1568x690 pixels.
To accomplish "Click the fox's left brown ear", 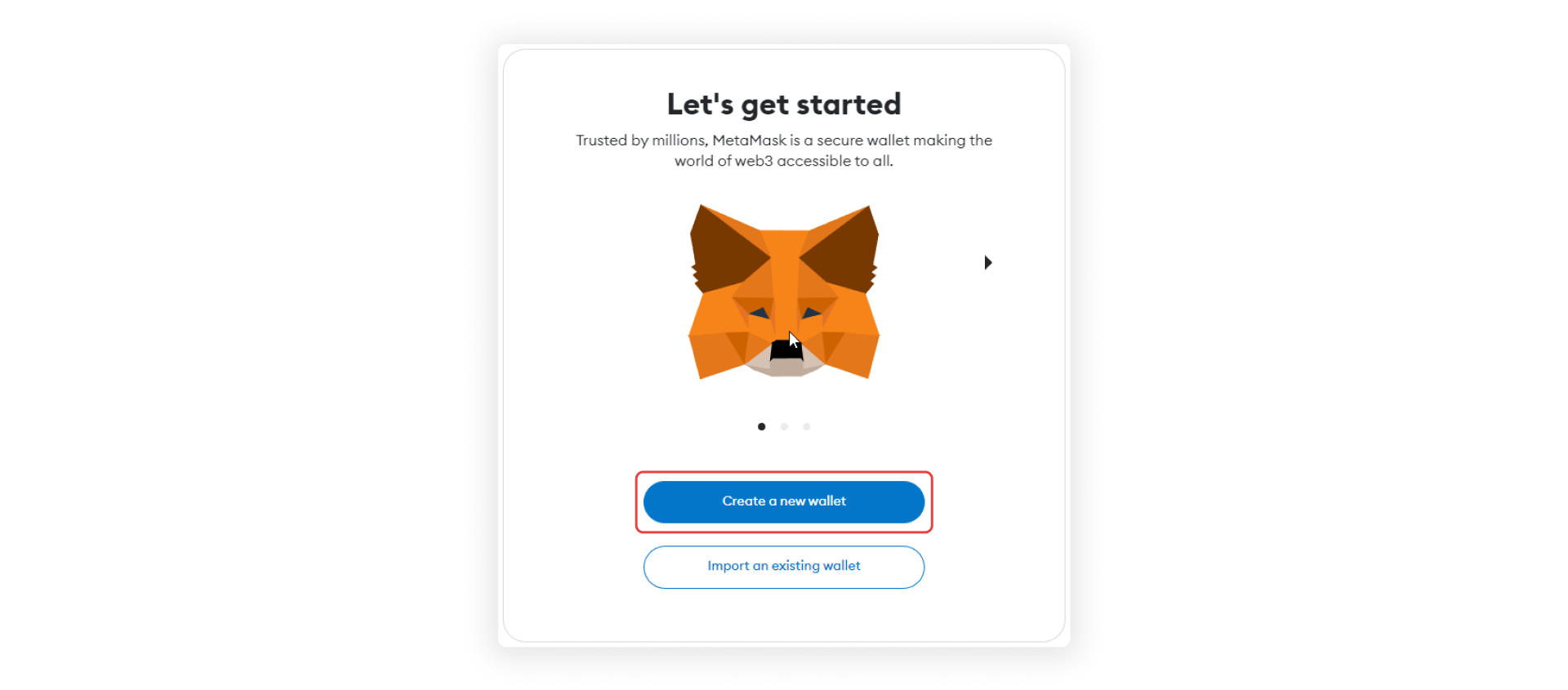I will click(727, 249).
